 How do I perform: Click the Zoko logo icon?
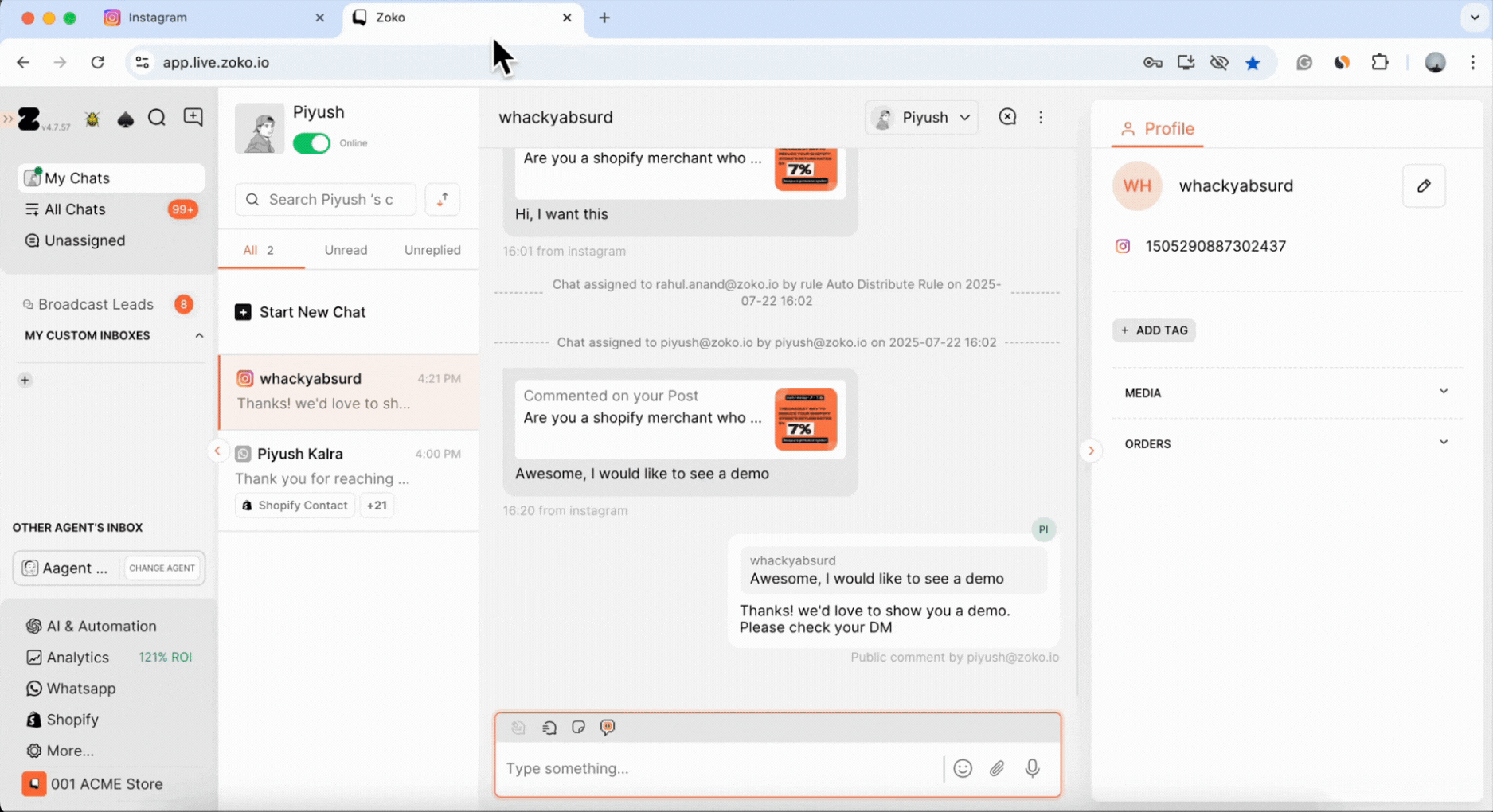click(x=29, y=119)
